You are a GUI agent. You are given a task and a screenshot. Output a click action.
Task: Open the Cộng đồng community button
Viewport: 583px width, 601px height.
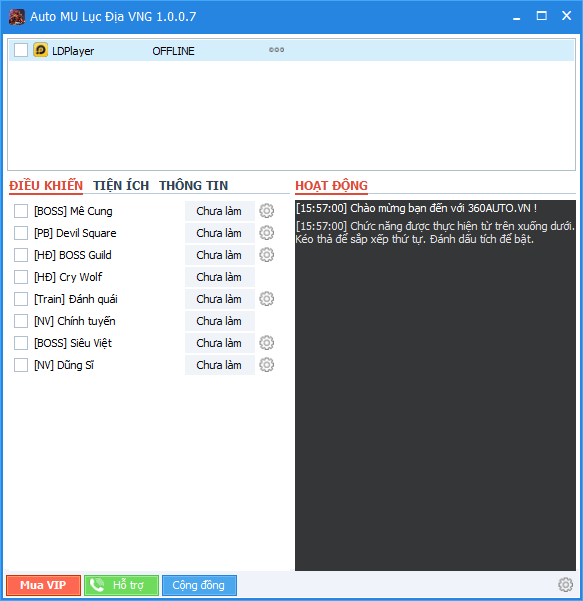point(199,585)
